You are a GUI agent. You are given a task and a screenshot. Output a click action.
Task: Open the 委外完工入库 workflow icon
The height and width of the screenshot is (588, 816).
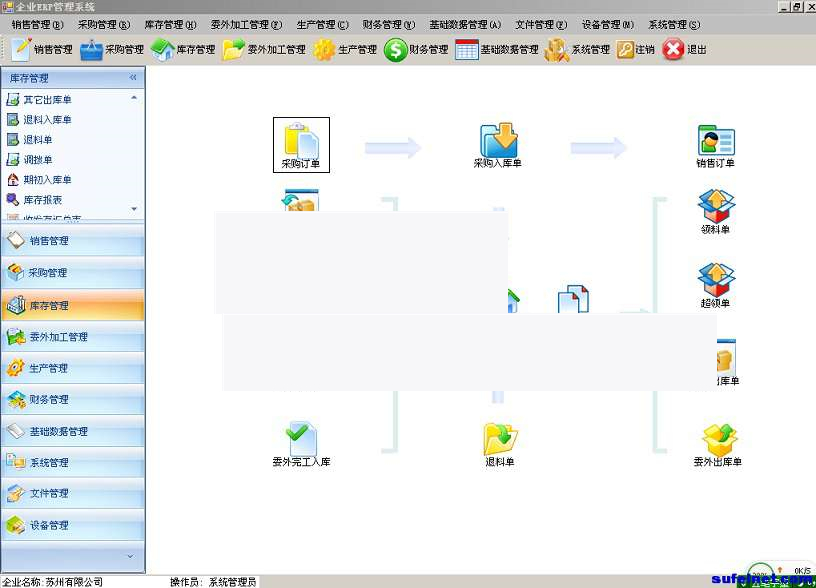tap(301, 443)
